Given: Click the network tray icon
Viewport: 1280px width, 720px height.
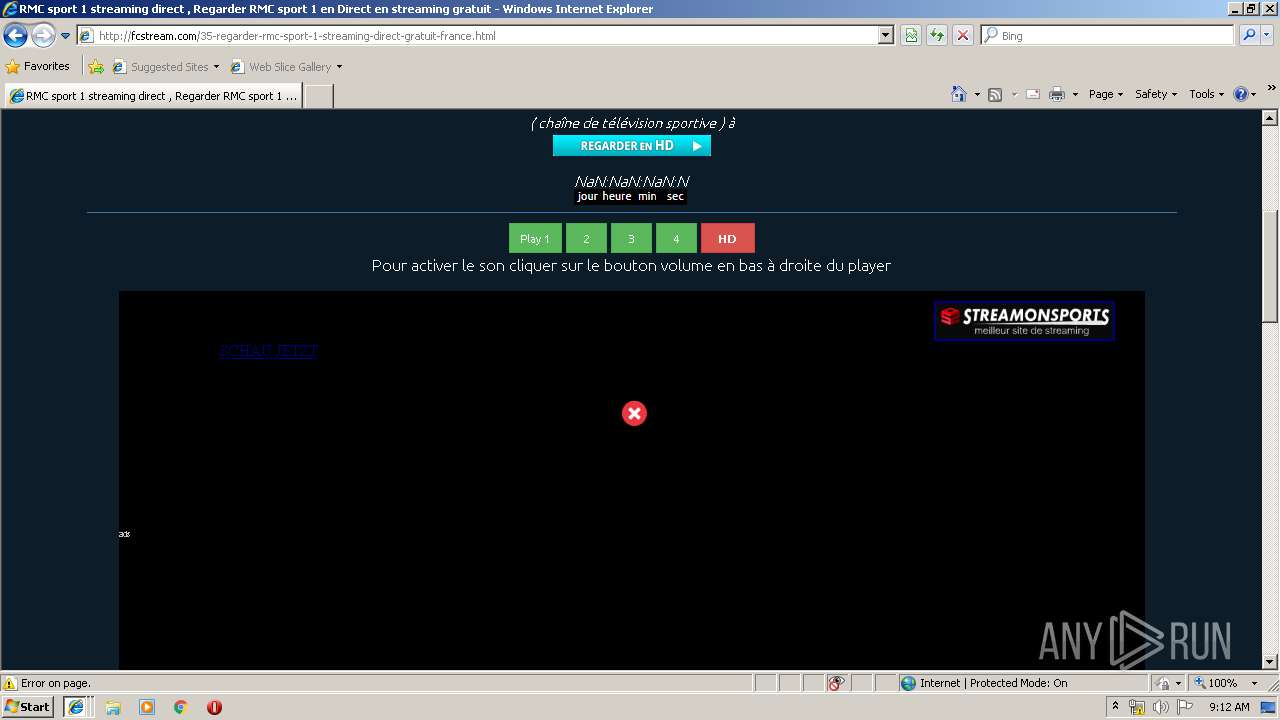Looking at the screenshot, I should (x=1137, y=707).
